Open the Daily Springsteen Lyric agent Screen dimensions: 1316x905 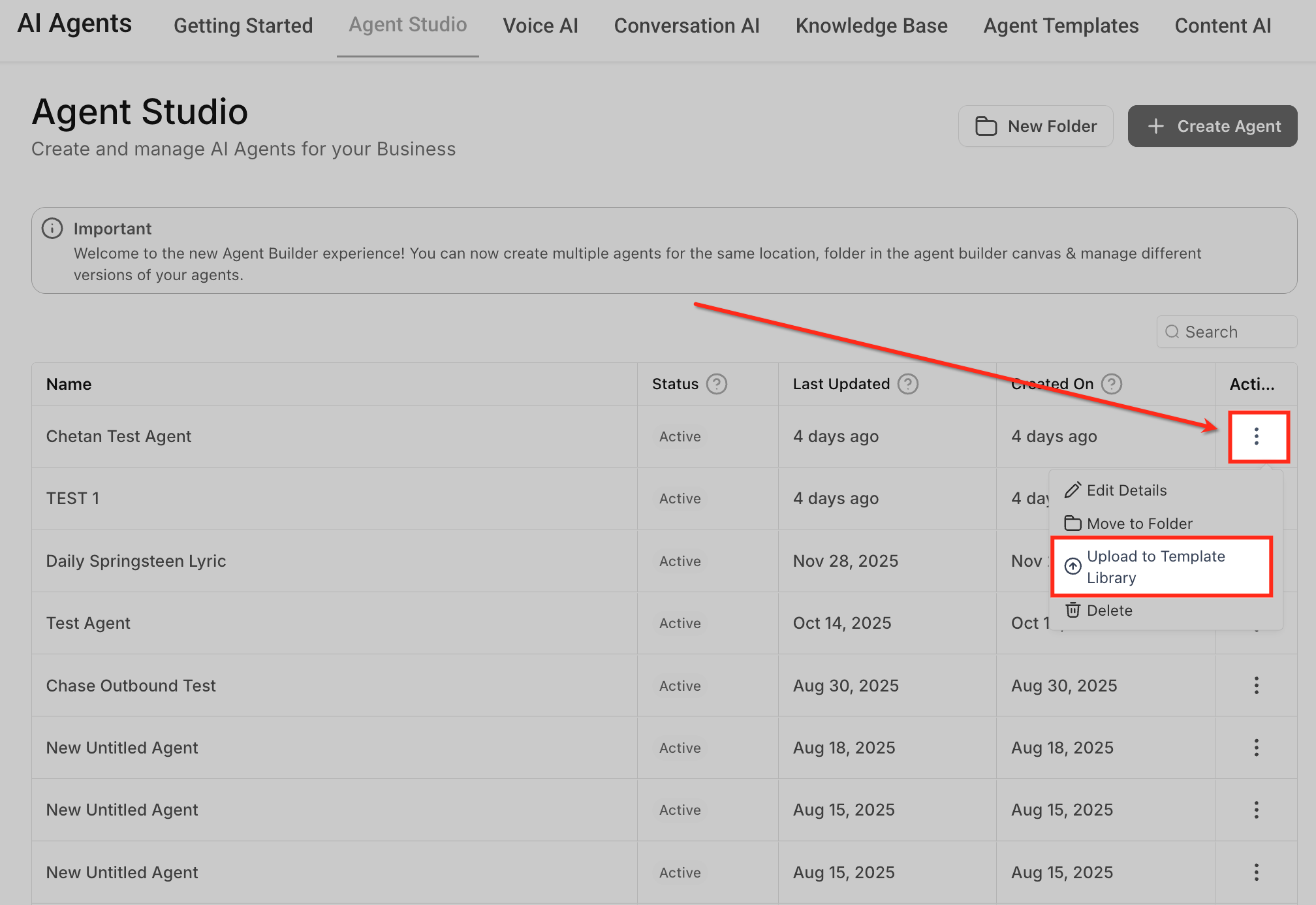coord(136,561)
